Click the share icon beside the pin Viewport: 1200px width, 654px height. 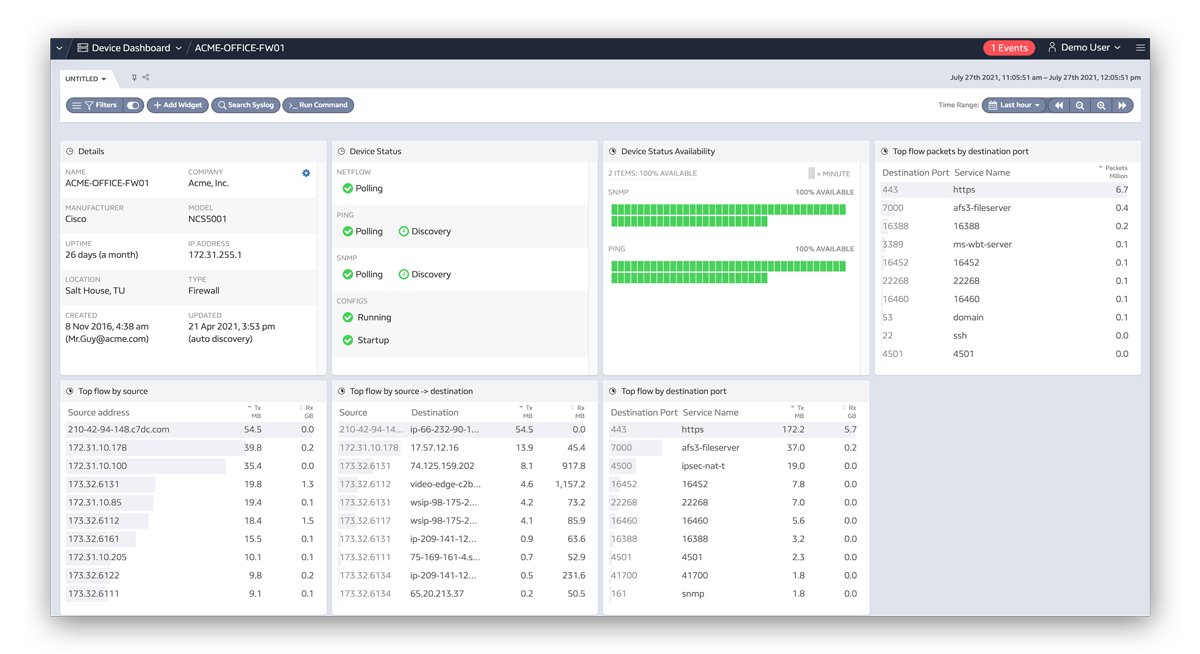pos(146,78)
